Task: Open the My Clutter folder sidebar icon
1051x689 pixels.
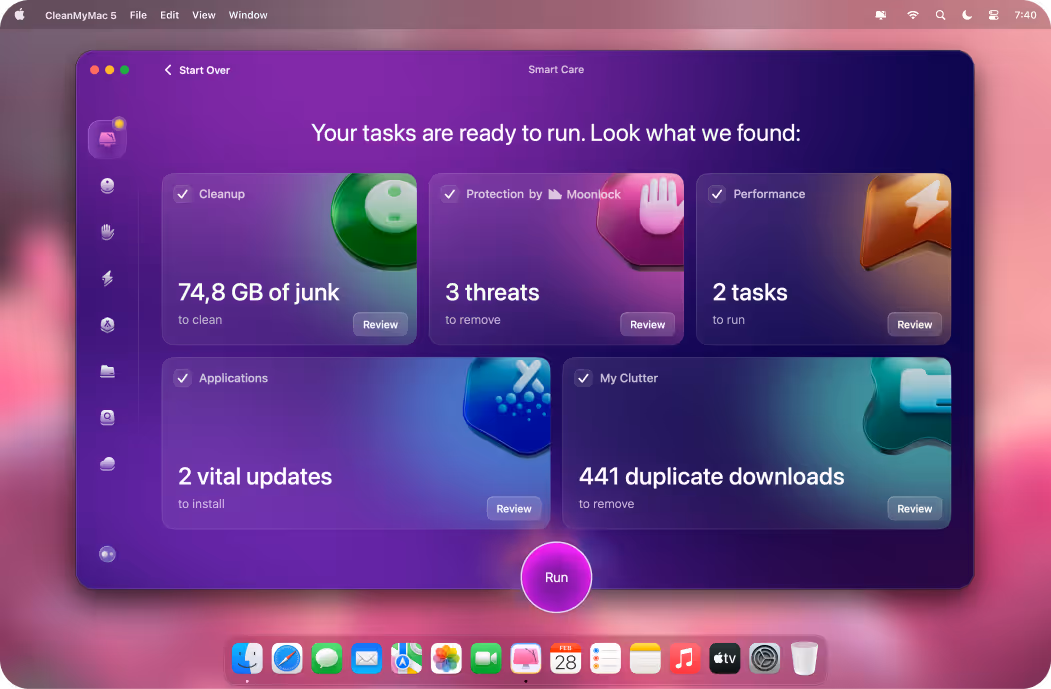Action: pyautogui.click(x=107, y=371)
